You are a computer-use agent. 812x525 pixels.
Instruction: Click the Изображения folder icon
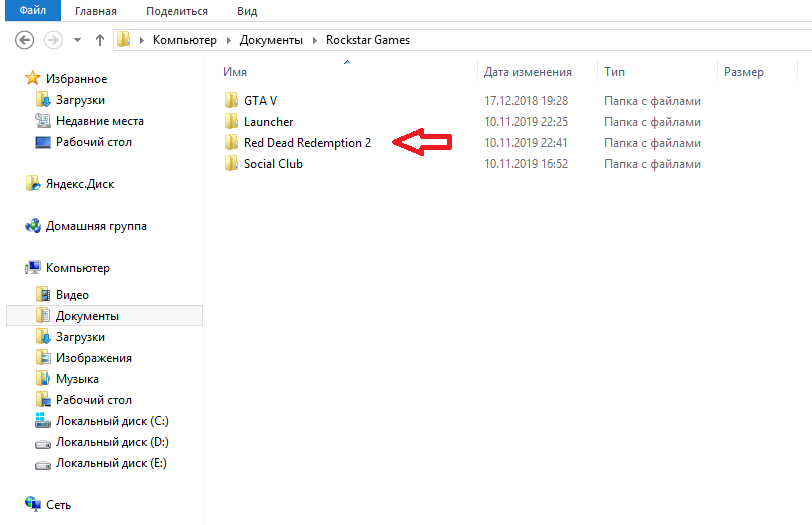pyautogui.click(x=42, y=357)
